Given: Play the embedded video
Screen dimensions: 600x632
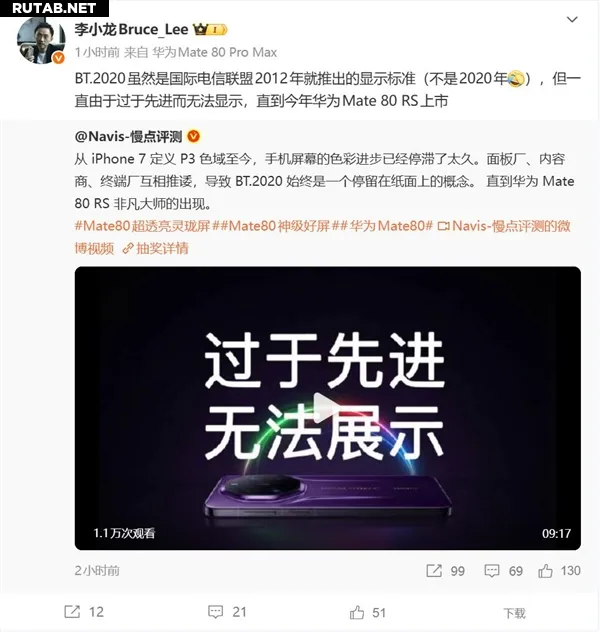Looking at the screenshot, I should pos(327,408).
